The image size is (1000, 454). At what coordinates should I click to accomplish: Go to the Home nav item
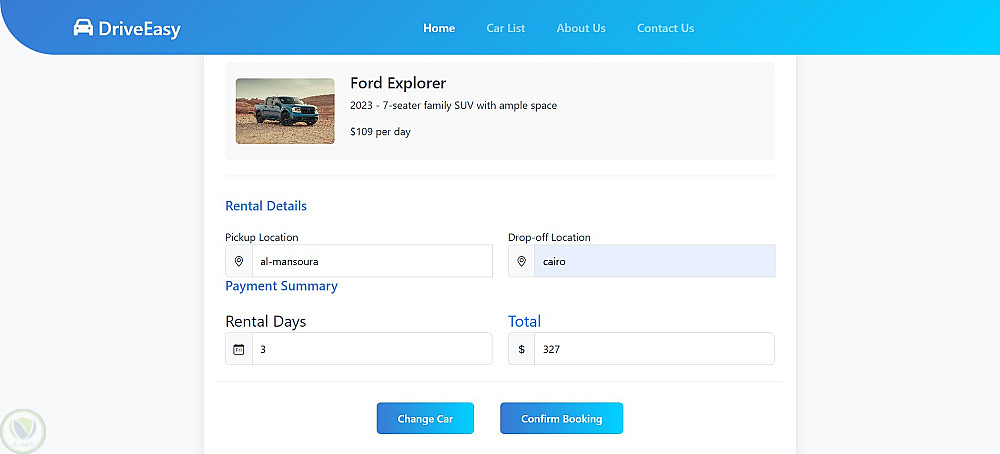coord(439,28)
